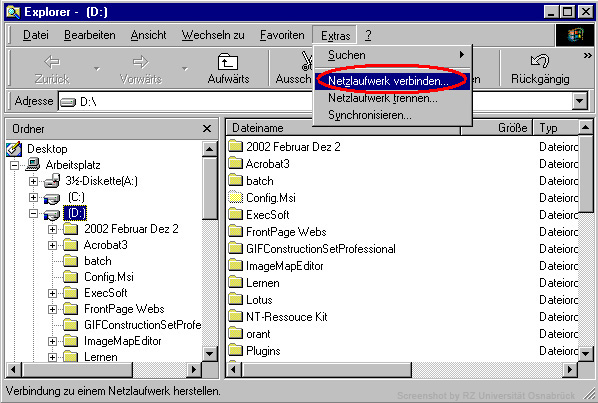Sort files by Dateiname column header
Image resolution: width=598 pixels, height=403 pixels.
[x=343, y=128]
